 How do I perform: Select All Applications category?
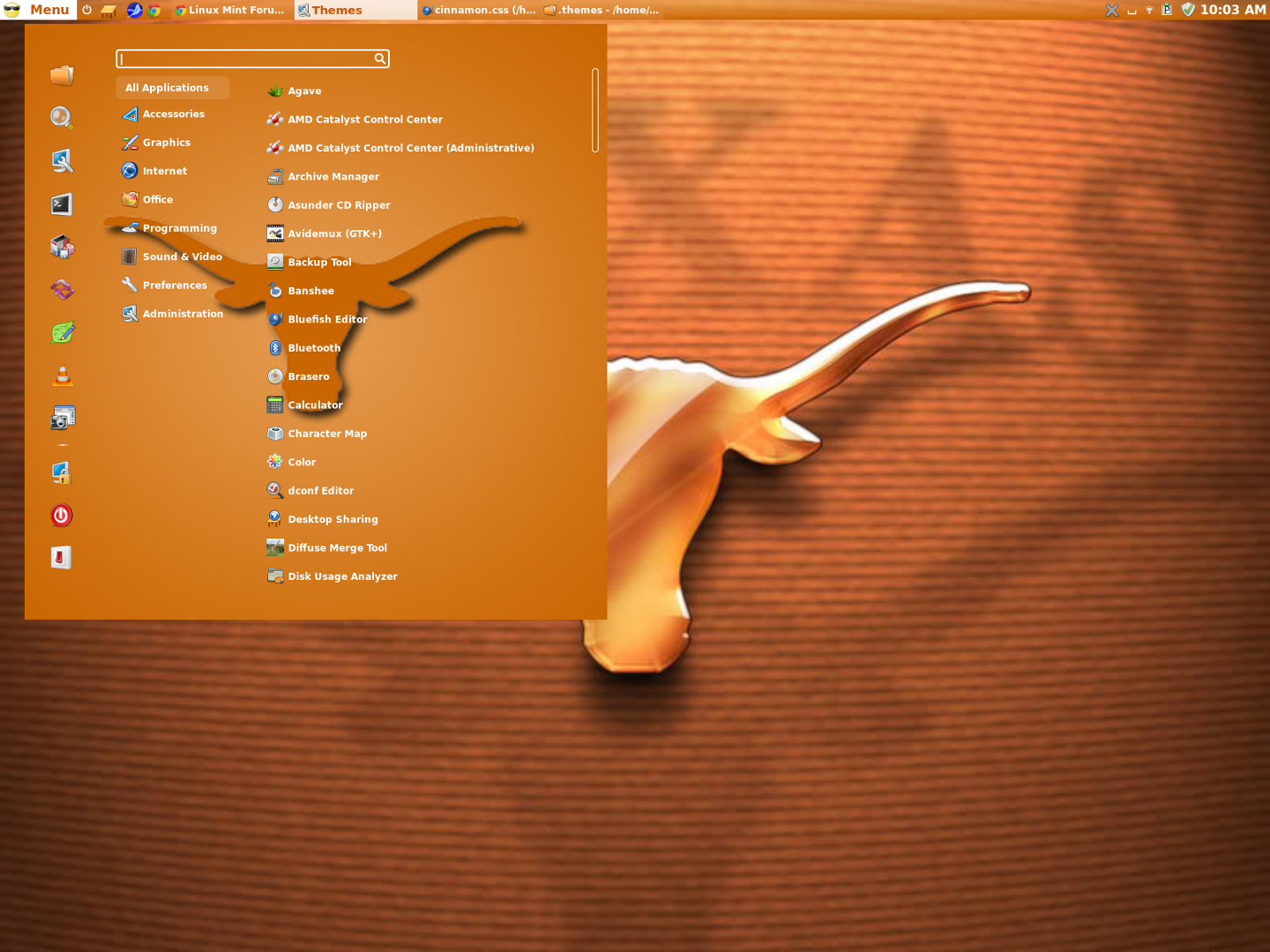[x=173, y=87]
